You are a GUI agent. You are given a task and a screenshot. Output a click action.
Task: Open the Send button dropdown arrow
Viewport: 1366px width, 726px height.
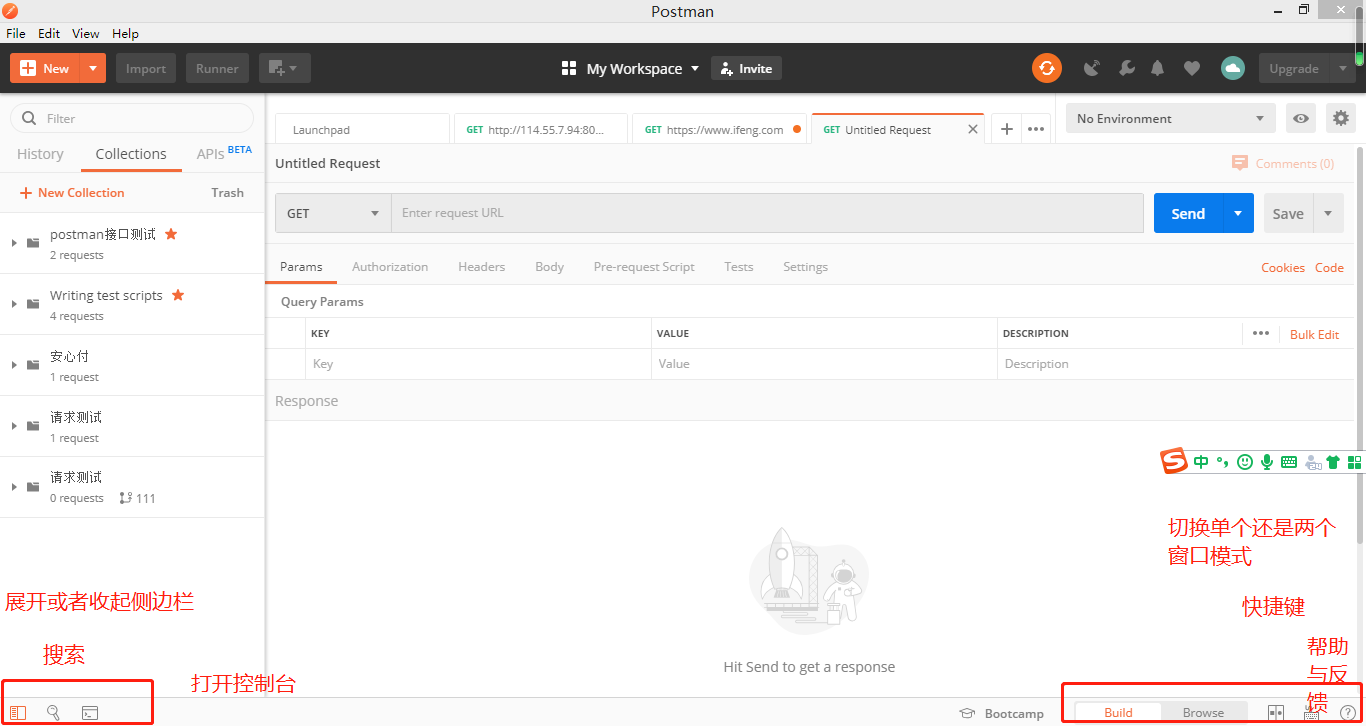1238,213
